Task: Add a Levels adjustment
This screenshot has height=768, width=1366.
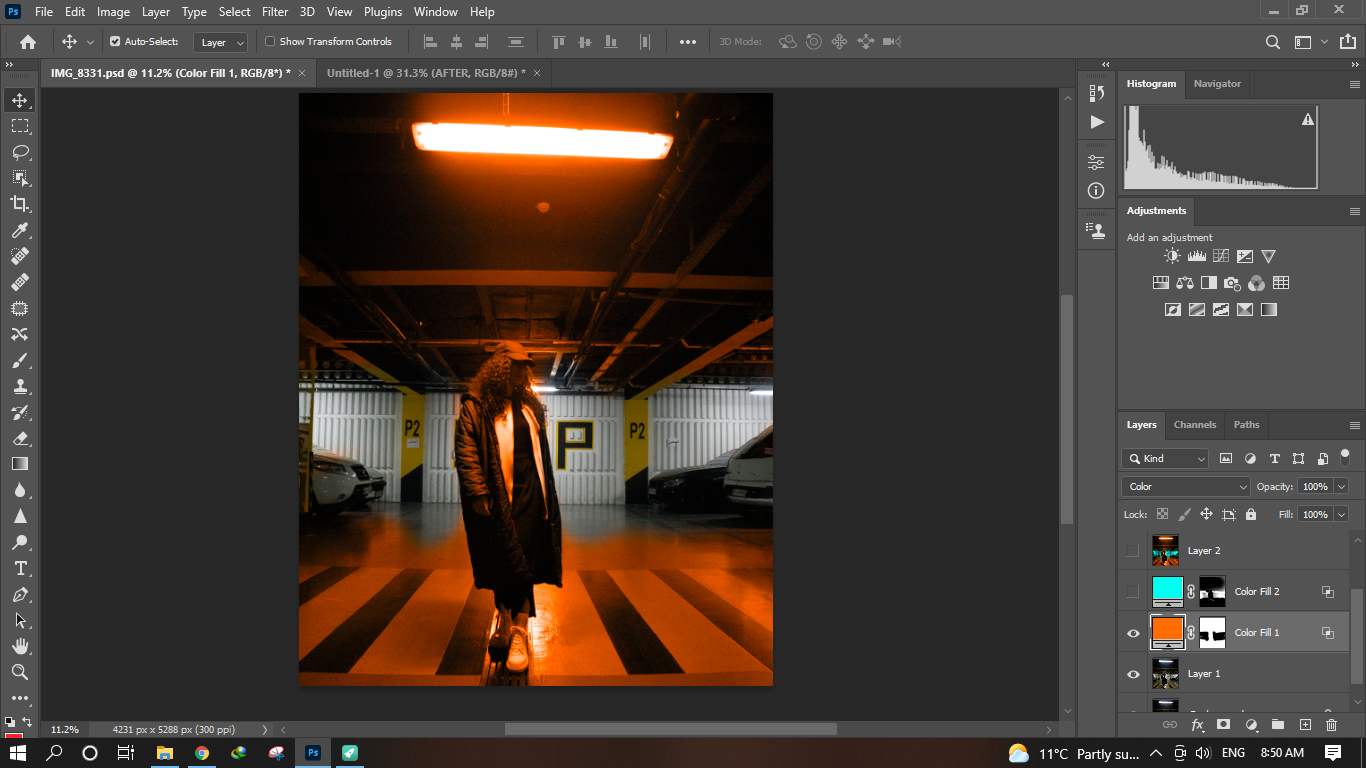Action: [1196, 256]
